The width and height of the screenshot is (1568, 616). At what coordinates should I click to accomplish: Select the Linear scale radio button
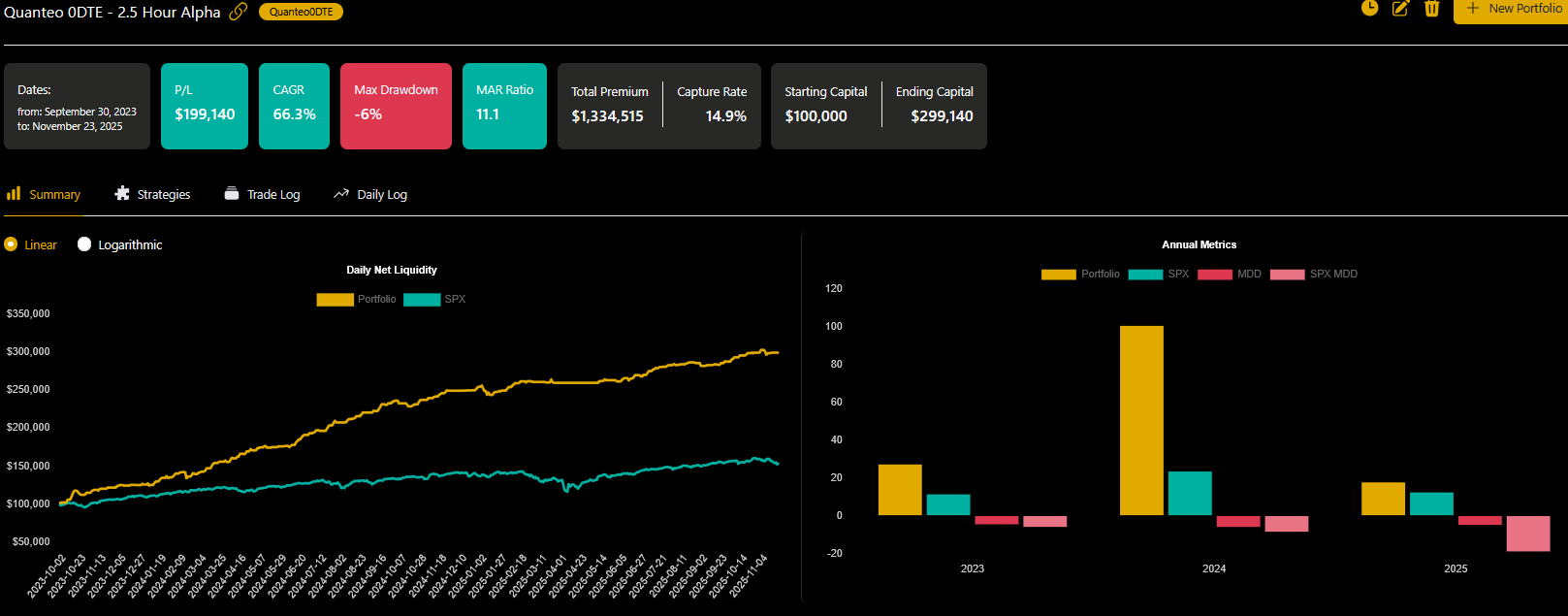click(x=11, y=244)
